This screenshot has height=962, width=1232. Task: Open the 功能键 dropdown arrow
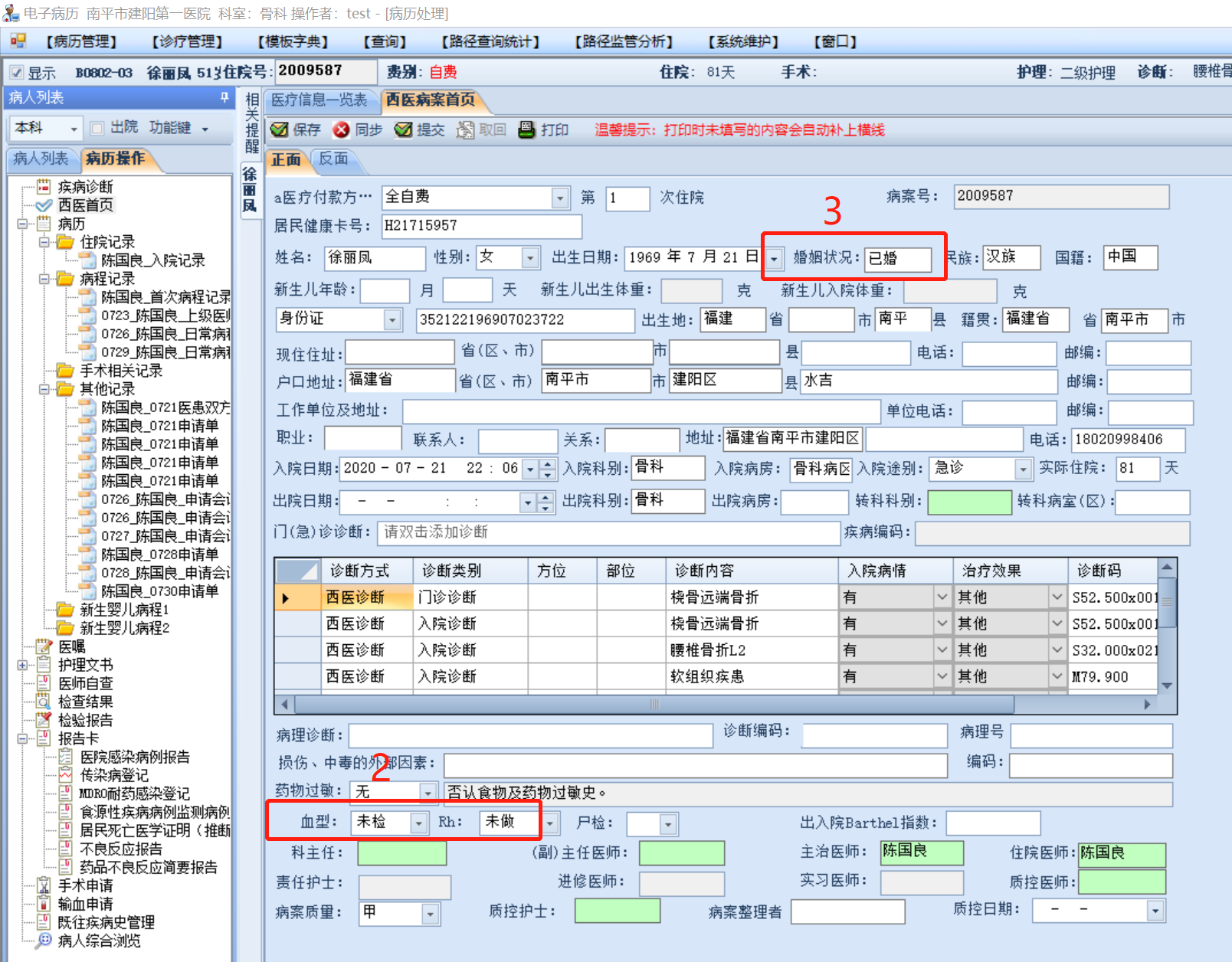[205, 129]
